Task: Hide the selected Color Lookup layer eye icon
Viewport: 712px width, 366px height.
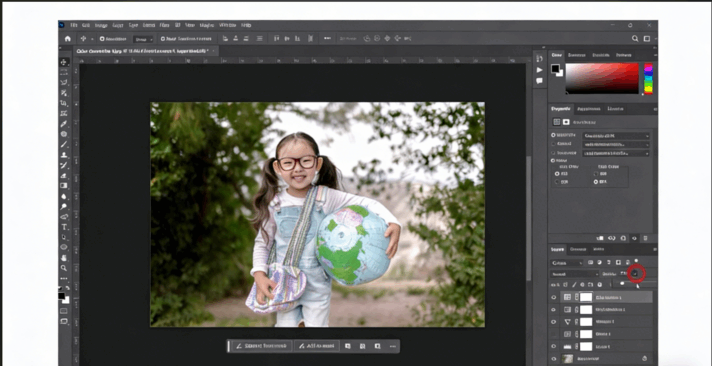Action: click(x=554, y=297)
